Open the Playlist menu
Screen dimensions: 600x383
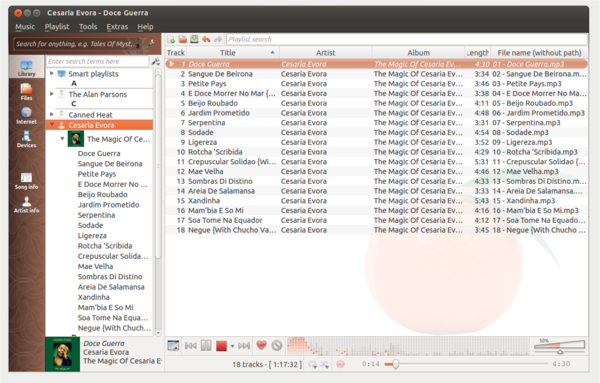57,27
